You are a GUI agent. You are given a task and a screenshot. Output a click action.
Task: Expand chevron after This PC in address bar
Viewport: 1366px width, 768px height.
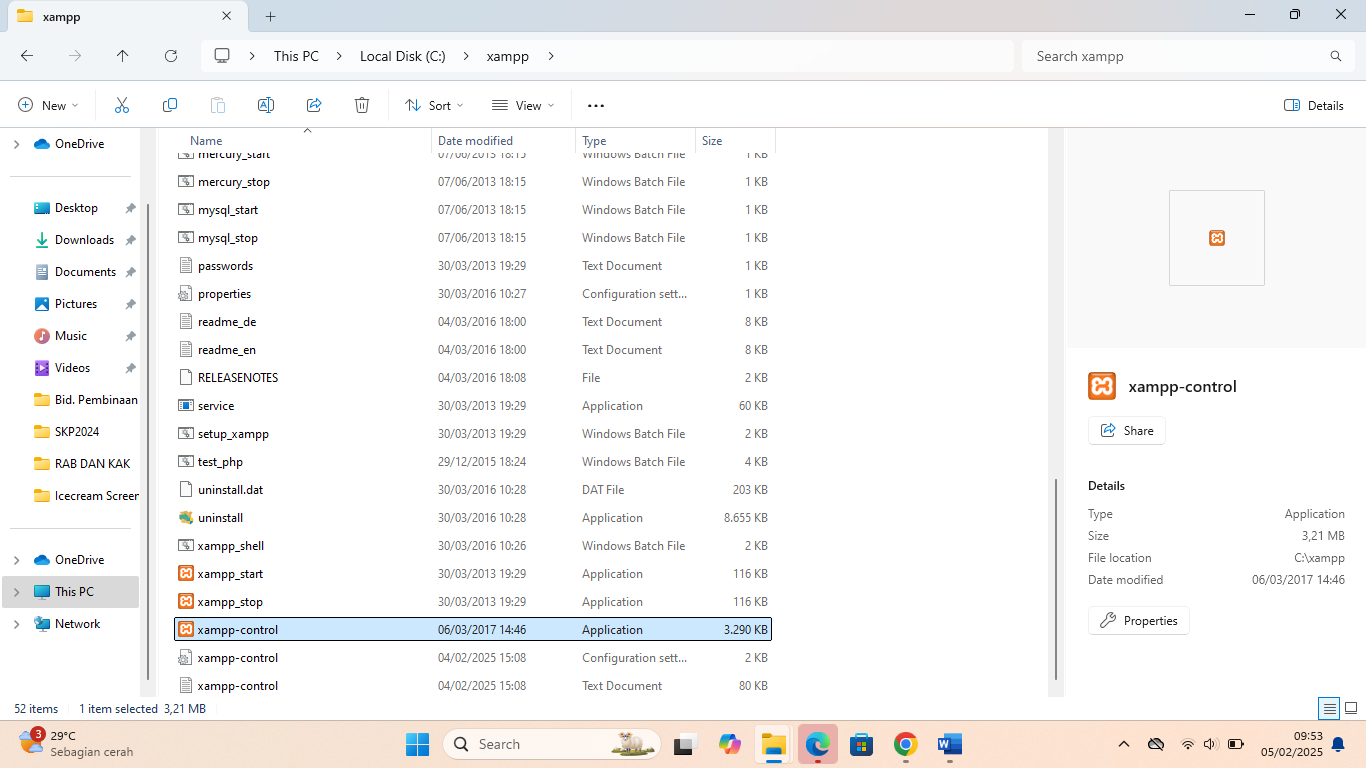point(339,56)
